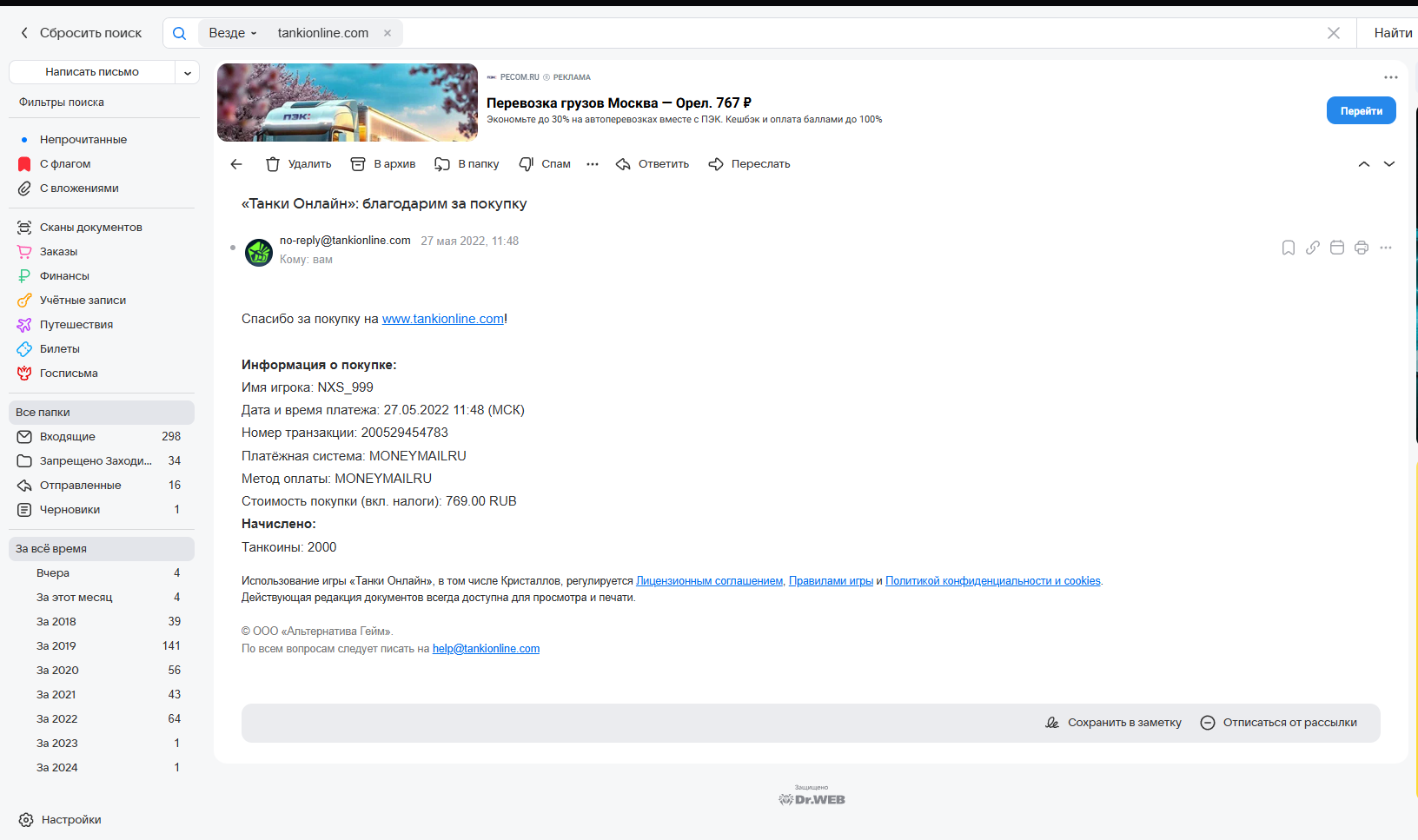Open 'Правилами игры' link

pos(831,581)
